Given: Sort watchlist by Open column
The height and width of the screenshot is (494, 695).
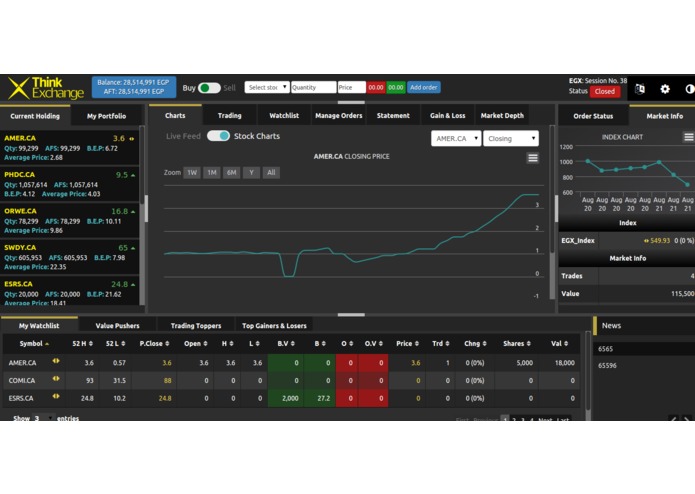Looking at the screenshot, I should click(x=195, y=343).
